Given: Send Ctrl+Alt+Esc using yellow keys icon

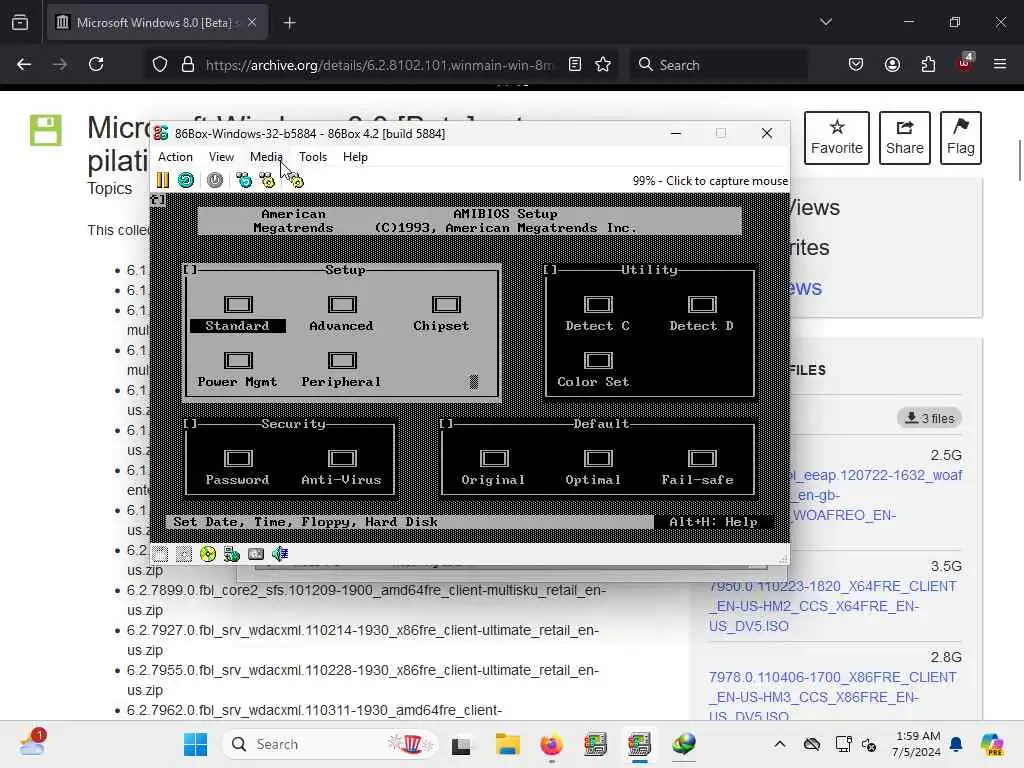Looking at the screenshot, I should pos(267,180).
